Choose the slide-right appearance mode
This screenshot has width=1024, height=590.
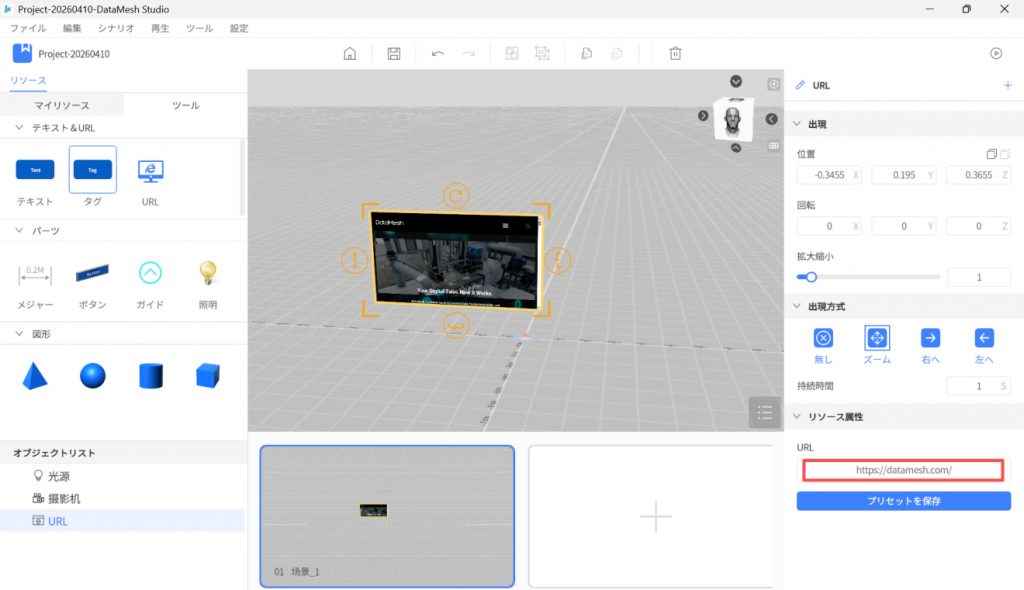coord(930,338)
